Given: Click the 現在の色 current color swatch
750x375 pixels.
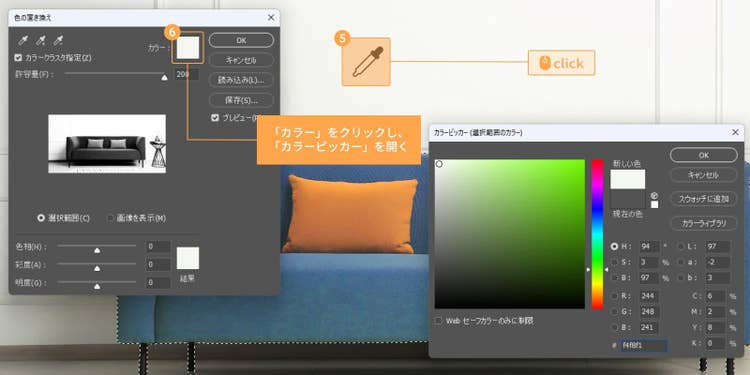Looking at the screenshot, I should tap(628, 199).
